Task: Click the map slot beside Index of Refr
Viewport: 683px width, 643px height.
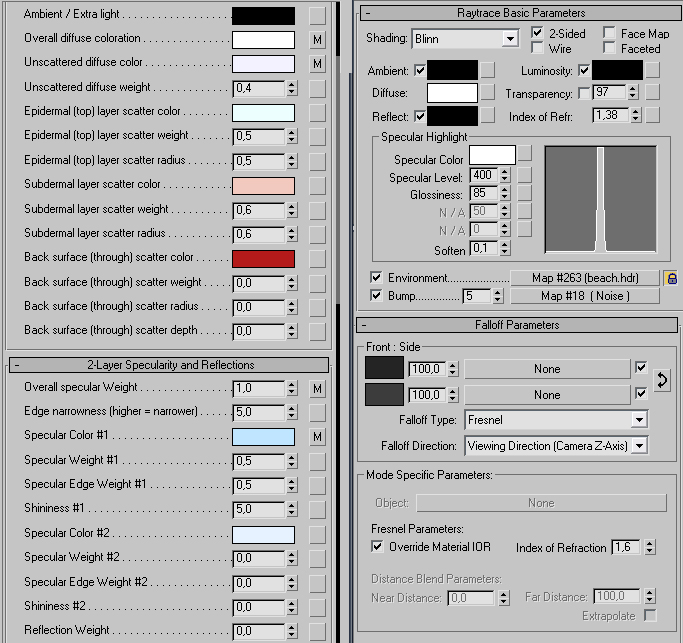Action: tap(652, 115)
